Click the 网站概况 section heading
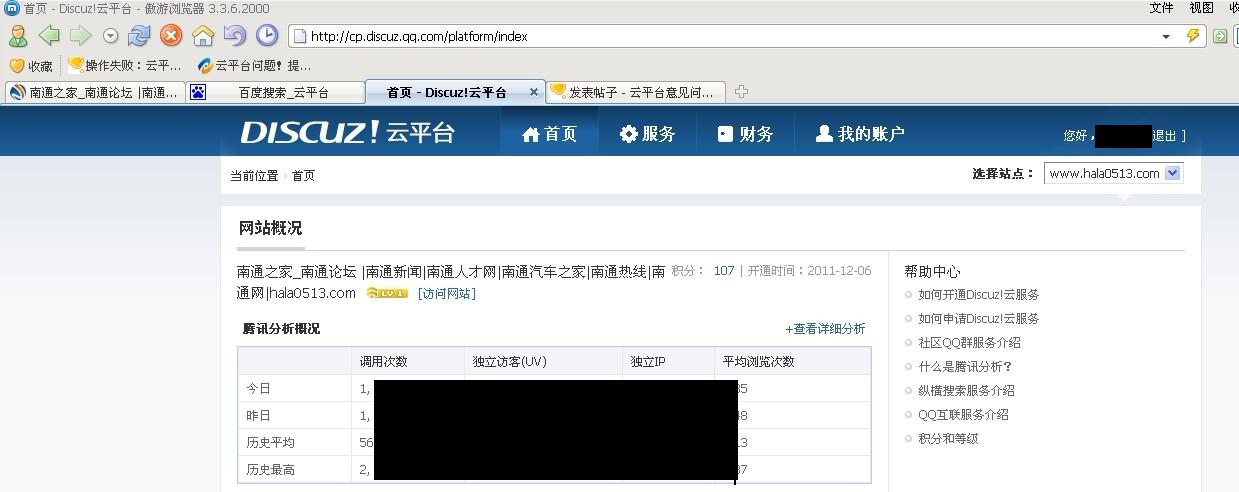This screenshot has width=1239, height=492. (x=270, y=228)
